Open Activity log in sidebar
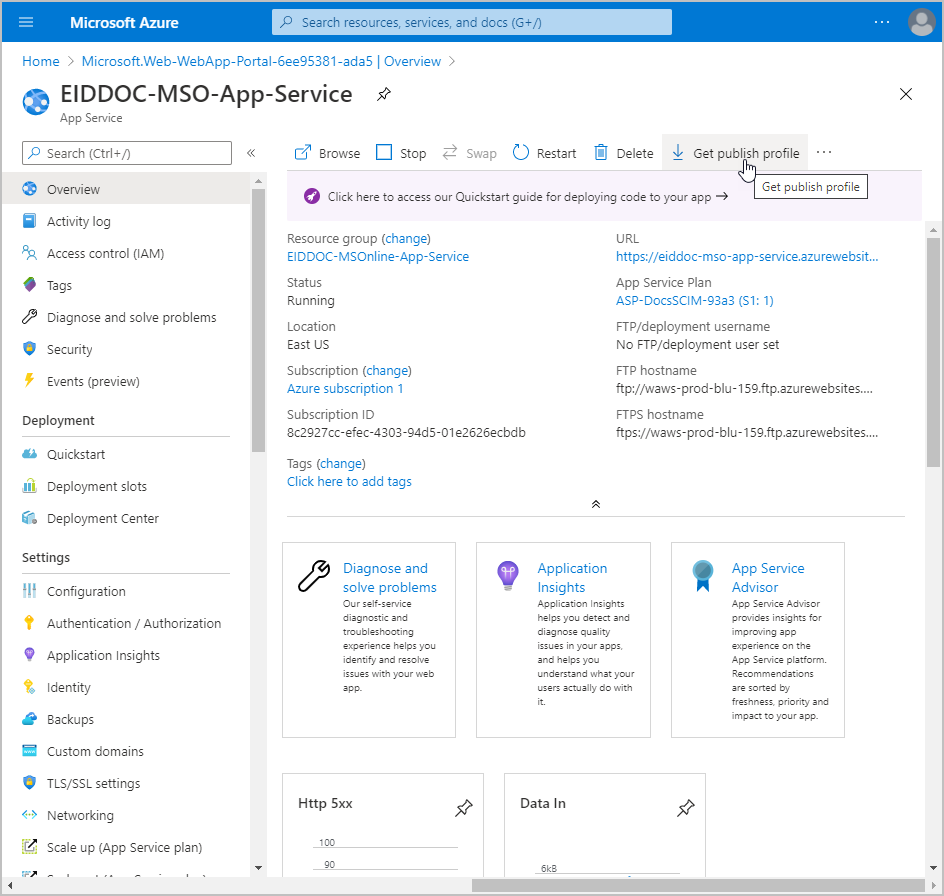This screenshot has width=944, height=896. pos(78,221)
